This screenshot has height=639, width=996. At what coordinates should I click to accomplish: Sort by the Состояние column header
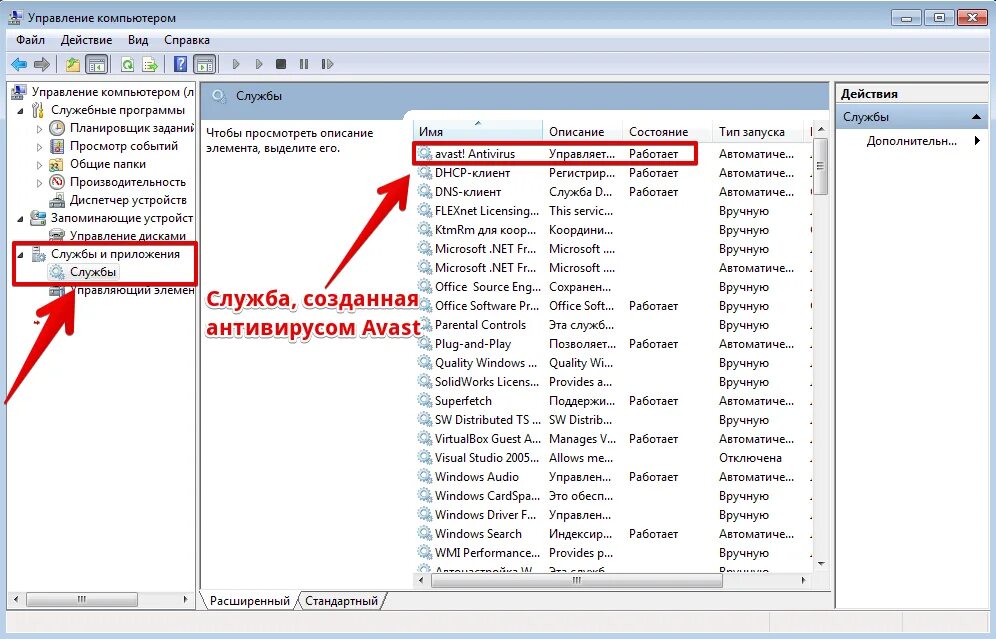(667, 131)
